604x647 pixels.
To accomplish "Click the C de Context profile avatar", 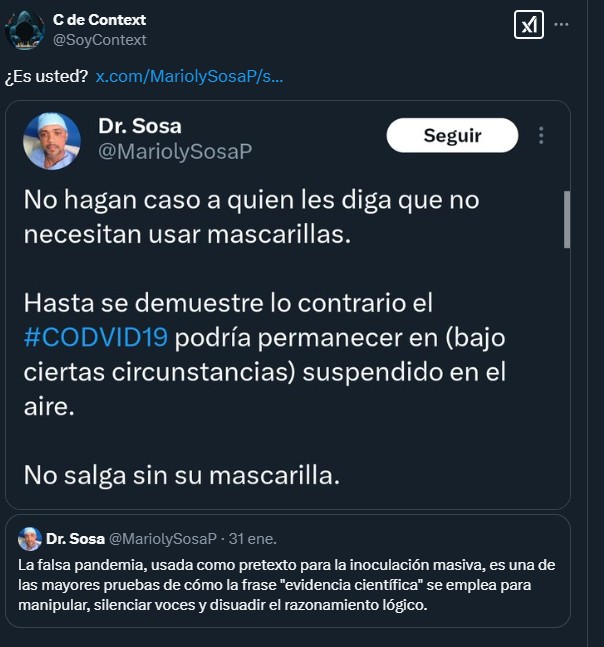I will pyautogui.click(x=24, y=30).
